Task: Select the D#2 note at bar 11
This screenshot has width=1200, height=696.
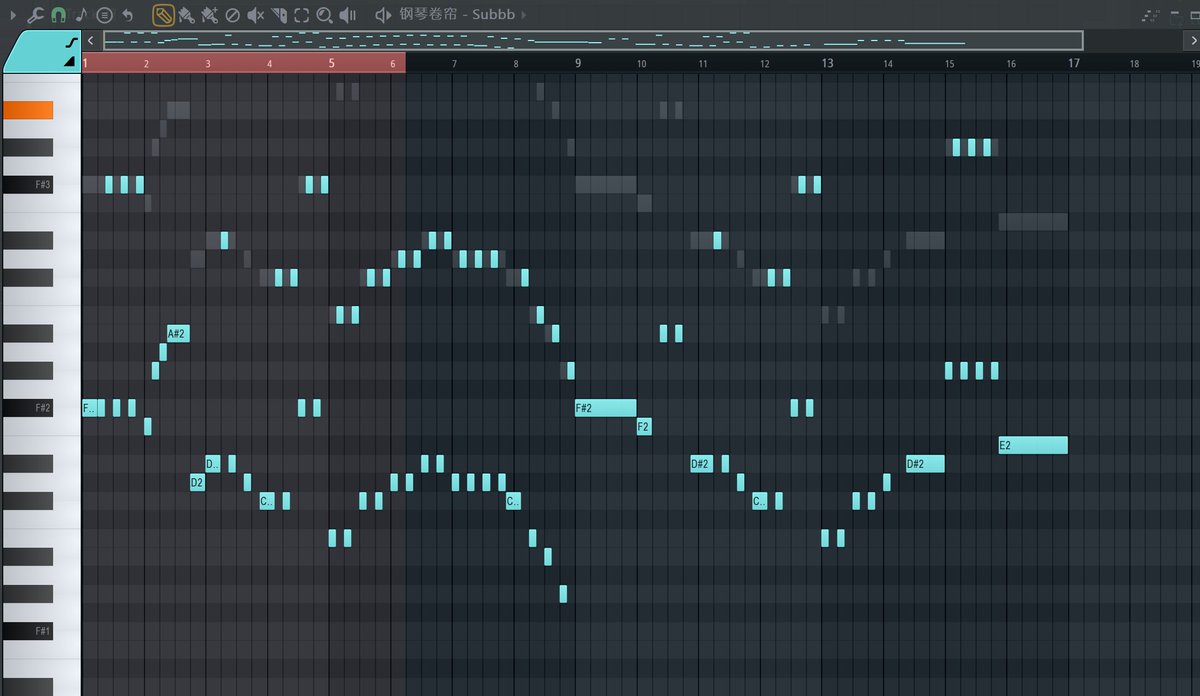Action: point(702,464)
